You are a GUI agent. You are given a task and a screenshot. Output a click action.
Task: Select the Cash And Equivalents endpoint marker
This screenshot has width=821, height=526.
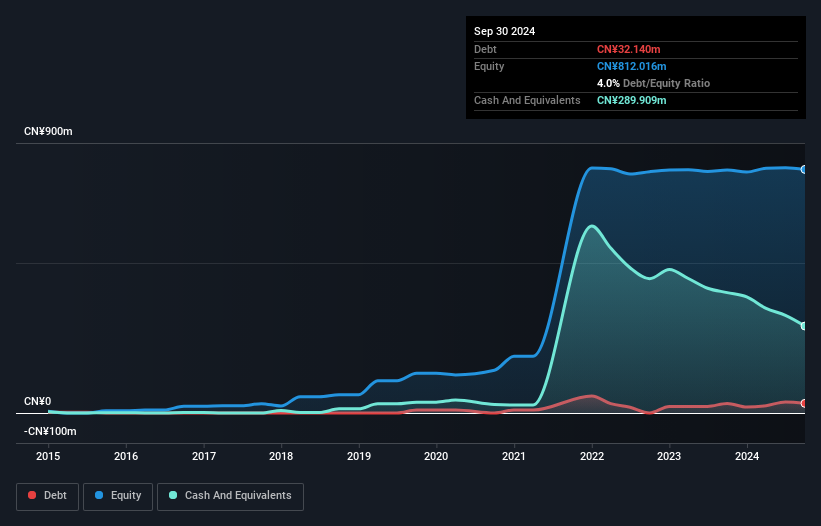[804, 326]
